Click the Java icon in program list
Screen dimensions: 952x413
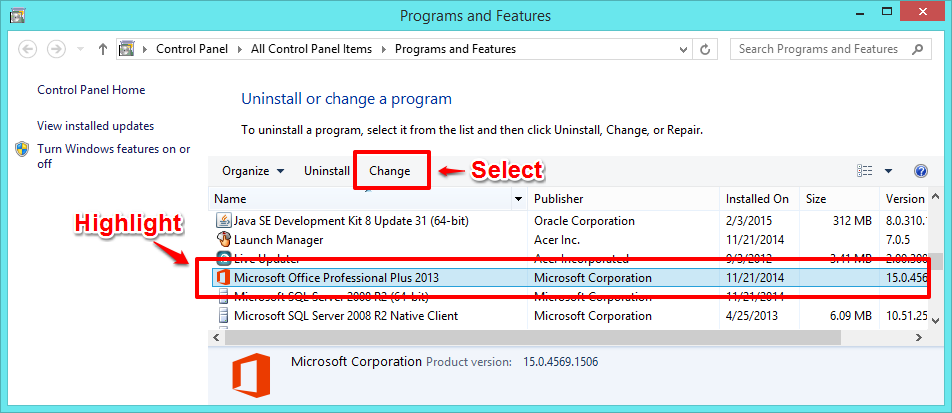click(x=223, y=220)
